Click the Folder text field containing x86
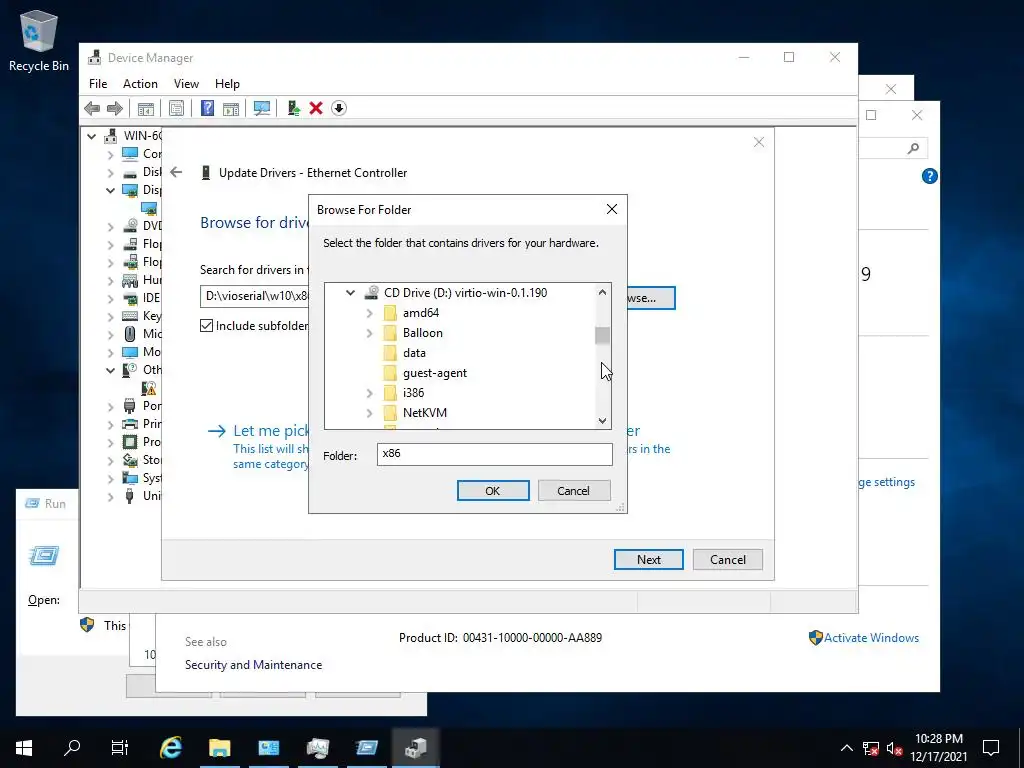 click(x=494, y=454)
